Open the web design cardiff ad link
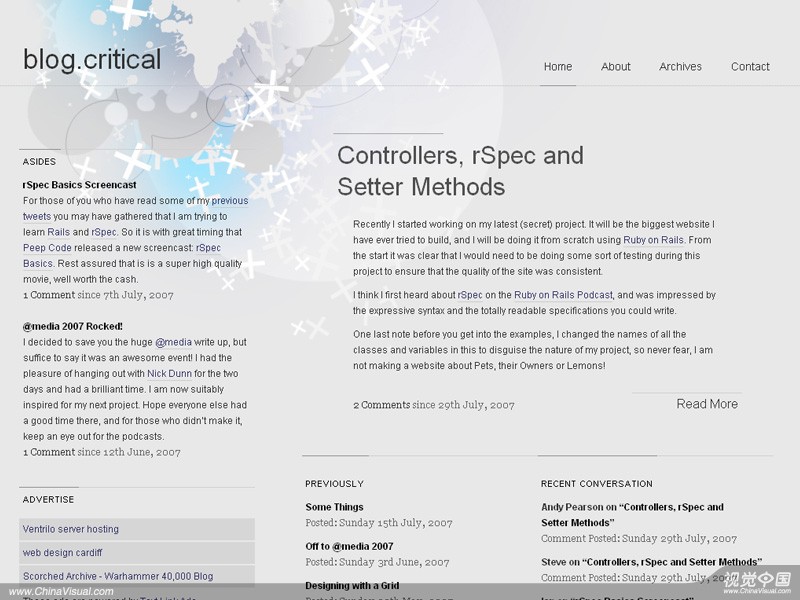The width and height of the screenshot is (800, 600). coord(137,553)
